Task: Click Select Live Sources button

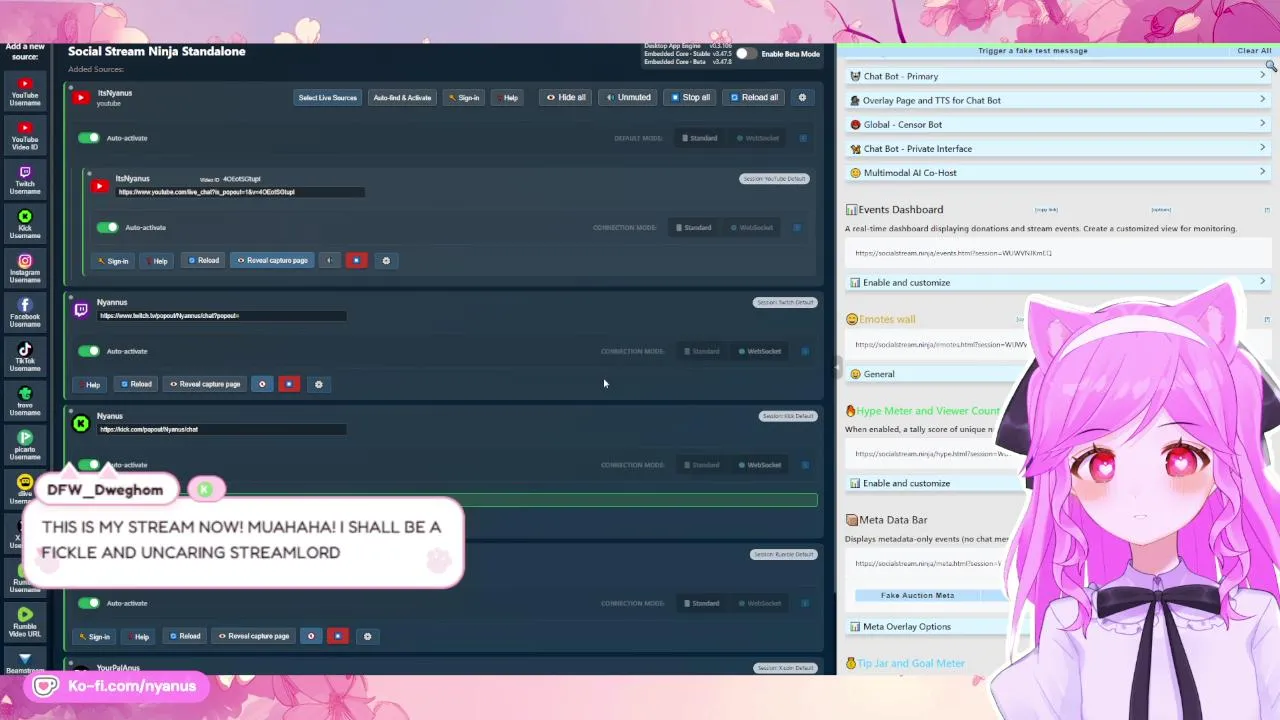Action: [x=328, y=97]
